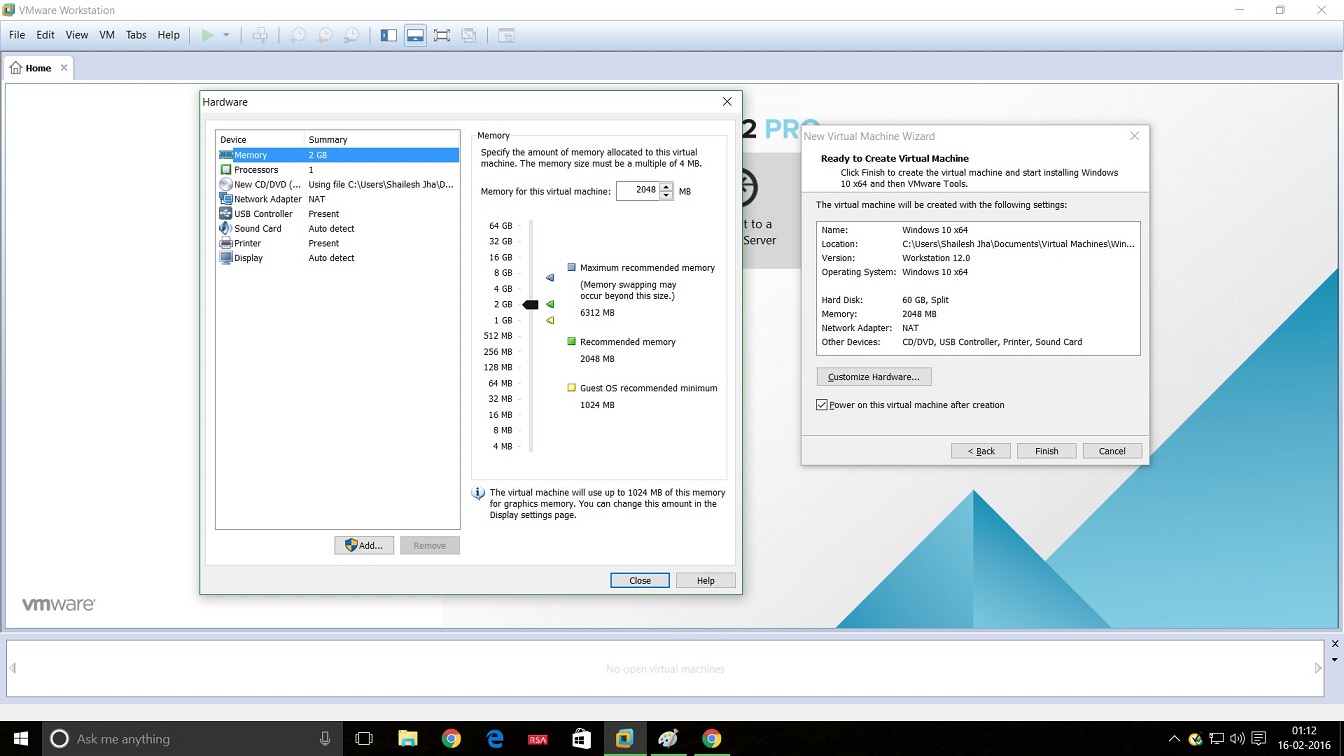Screen dimensions: 1344x756
Task: Open the Tabs menu
Action: 136,35
